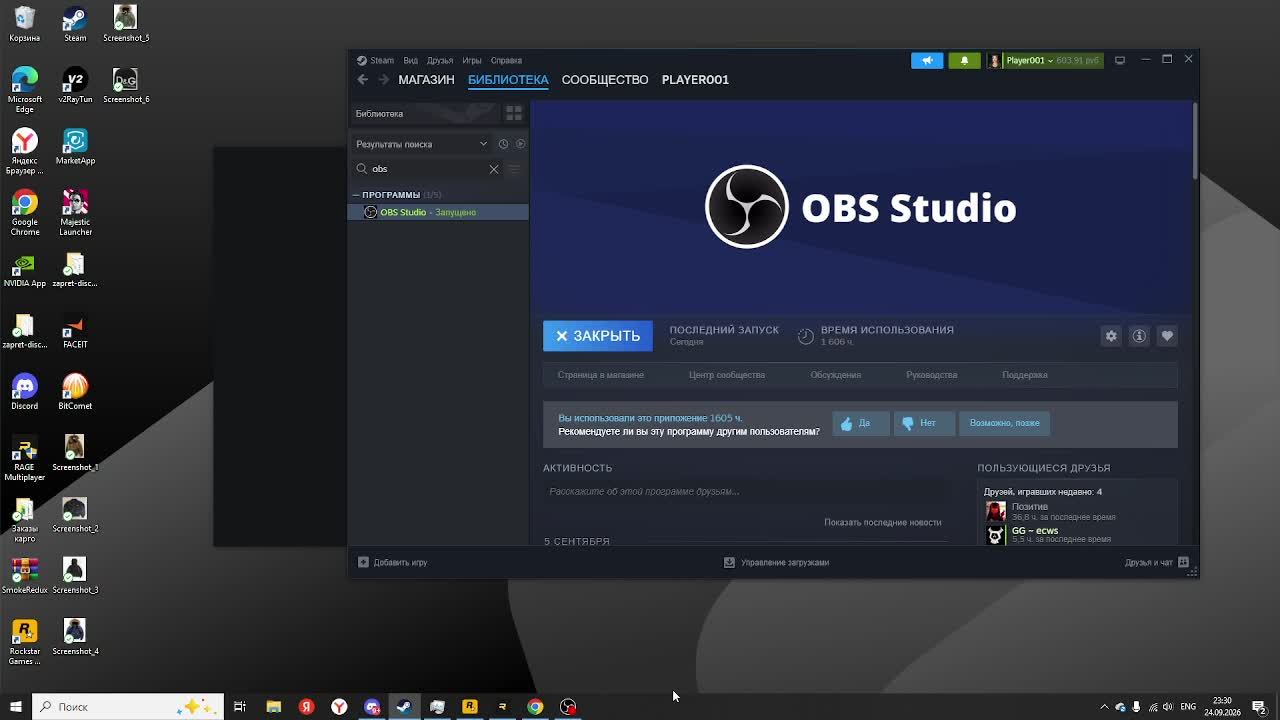Clear the library search field
Image resolution: width=1280 pixels, height=720 pixels.
(494, 169)
